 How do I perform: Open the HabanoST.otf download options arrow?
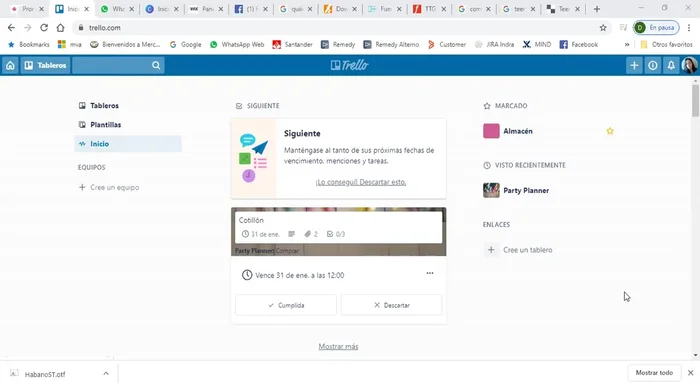pos(106,374)
